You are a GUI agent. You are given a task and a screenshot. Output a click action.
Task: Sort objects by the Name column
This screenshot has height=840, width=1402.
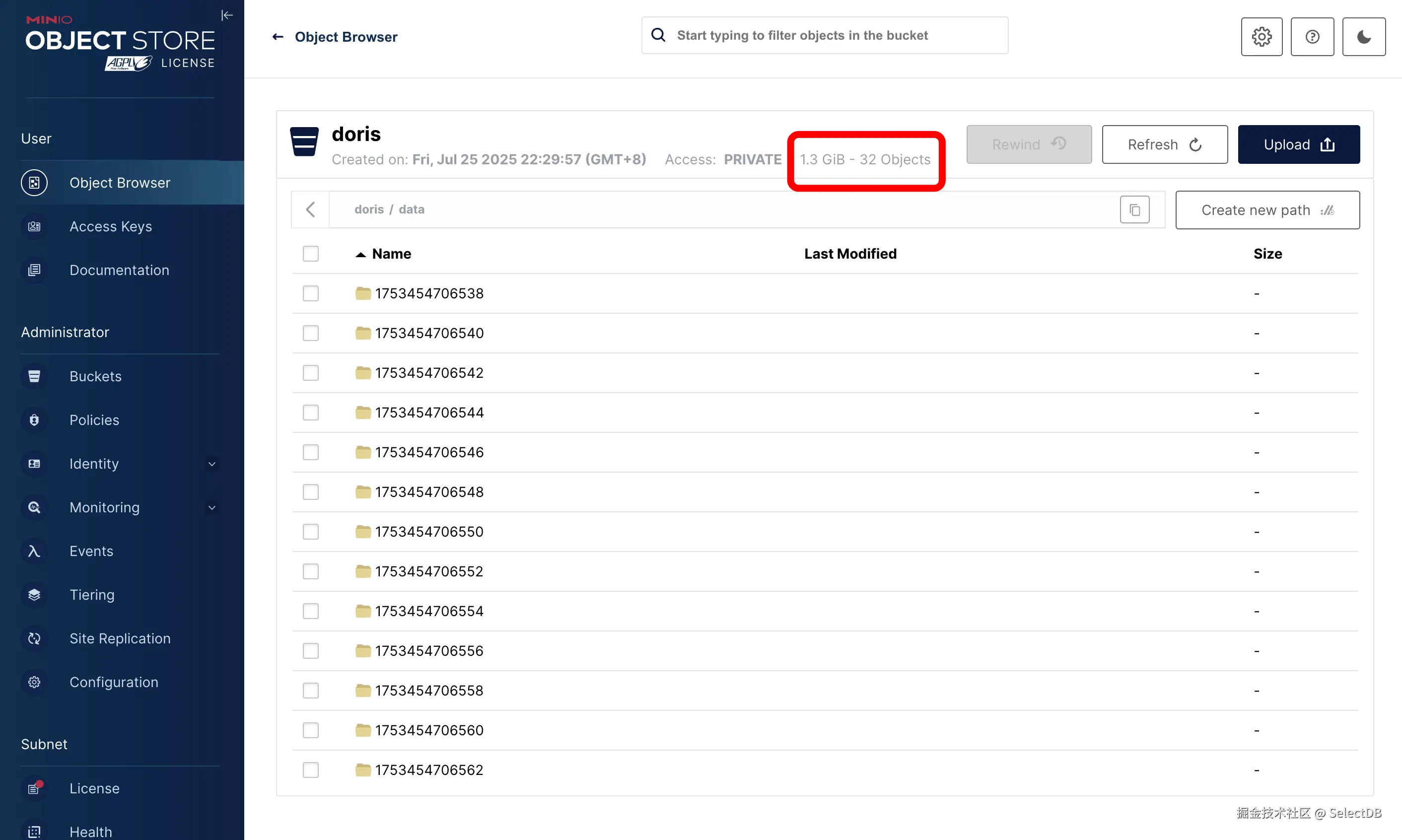[x=391, y=254]
